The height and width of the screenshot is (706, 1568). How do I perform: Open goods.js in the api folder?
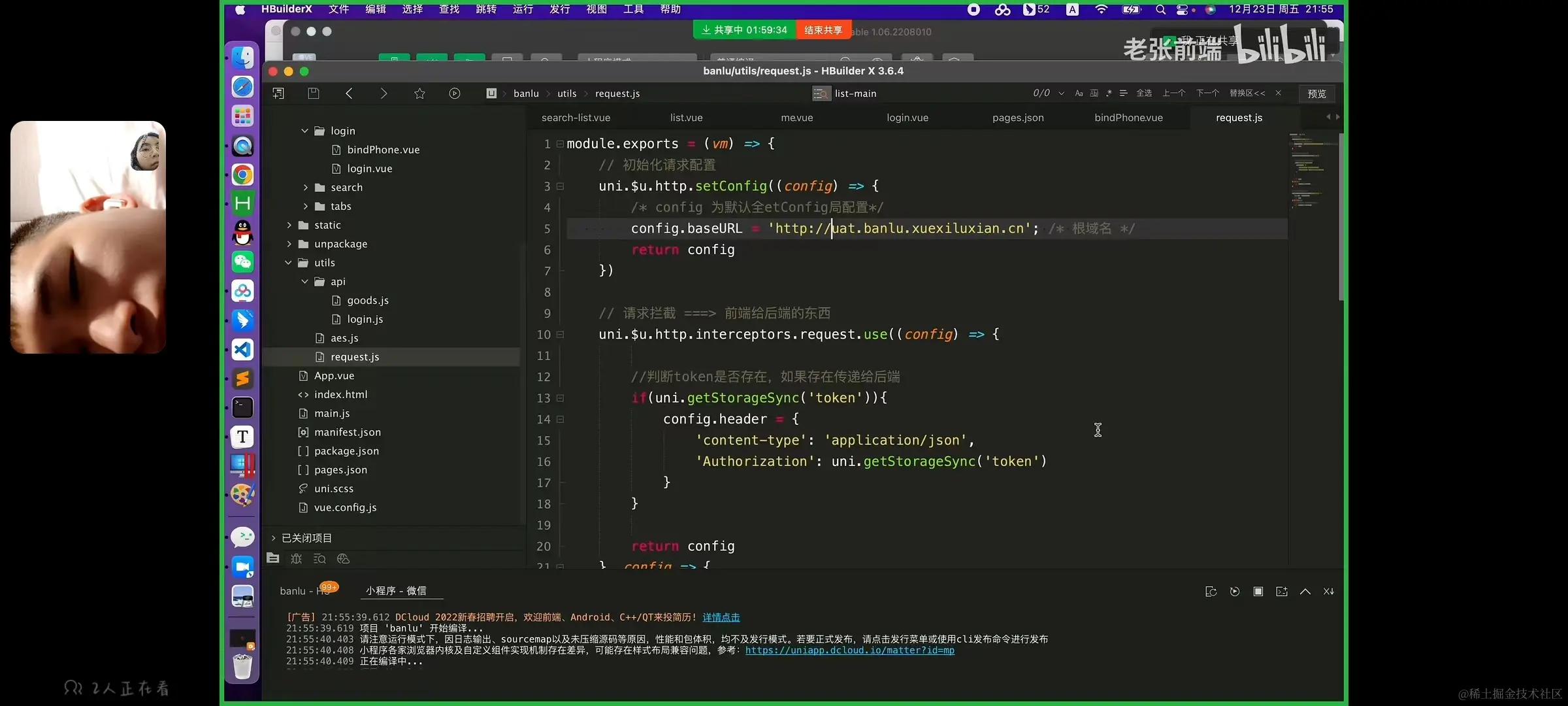click(x=367, y=300)
